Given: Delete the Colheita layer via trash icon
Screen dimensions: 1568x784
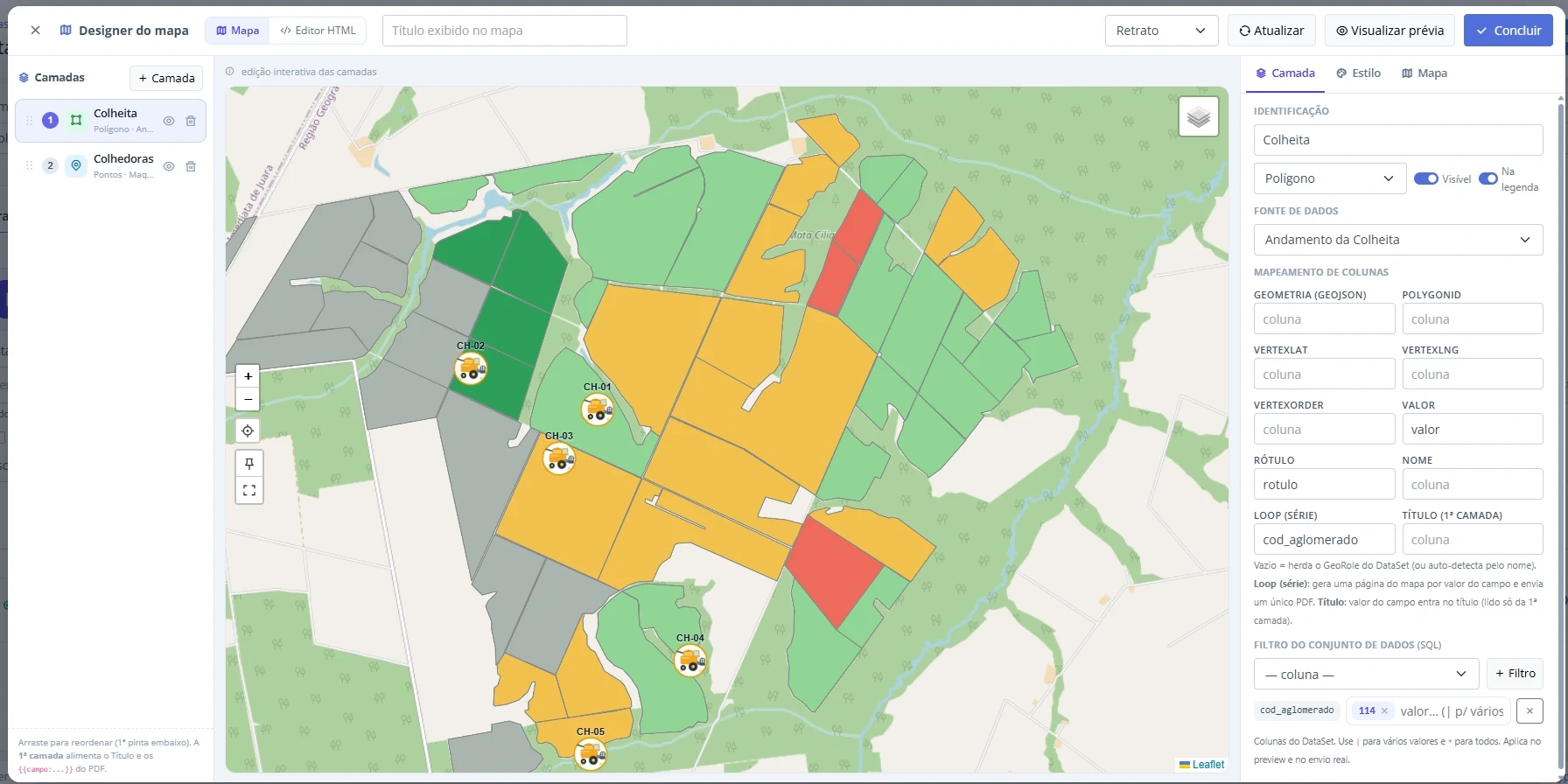Looking at the screenshot, I should pyautogui.click(x=191, y=121).
